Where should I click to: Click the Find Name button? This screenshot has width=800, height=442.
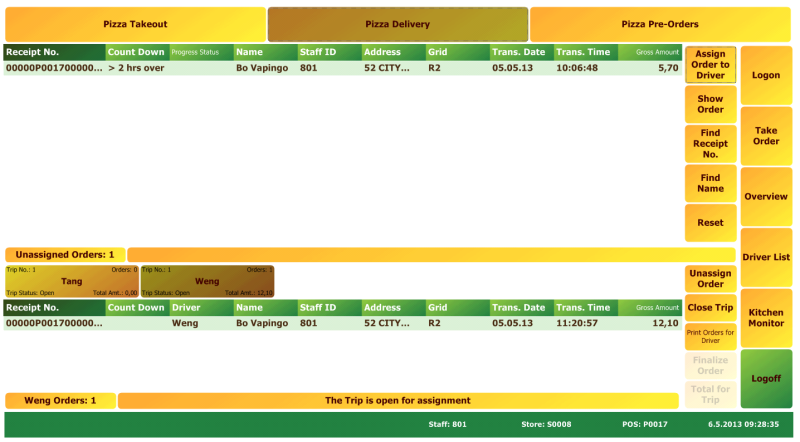[x=710, y=183]
